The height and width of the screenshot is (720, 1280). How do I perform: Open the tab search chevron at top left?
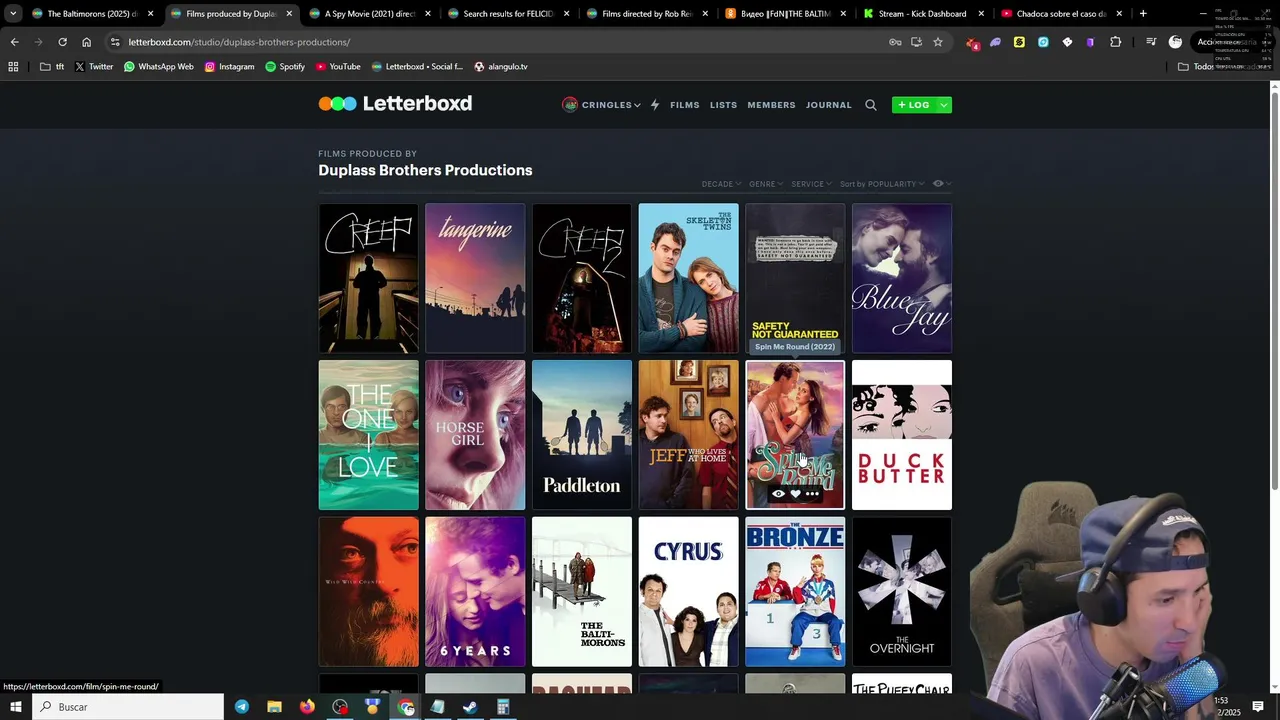point(12,14)
